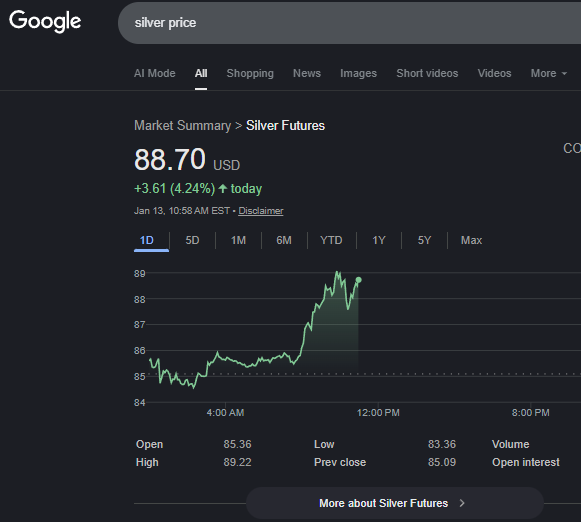
Task: Select the YTD chart range
Action: point(331,240)
